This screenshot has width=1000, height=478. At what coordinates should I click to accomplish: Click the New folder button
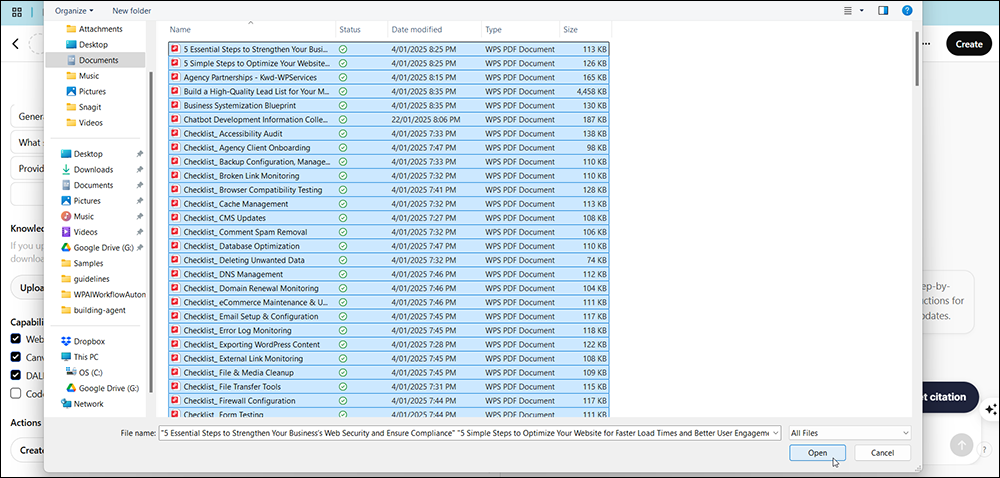pyautogui.click(x=131, y=10)
